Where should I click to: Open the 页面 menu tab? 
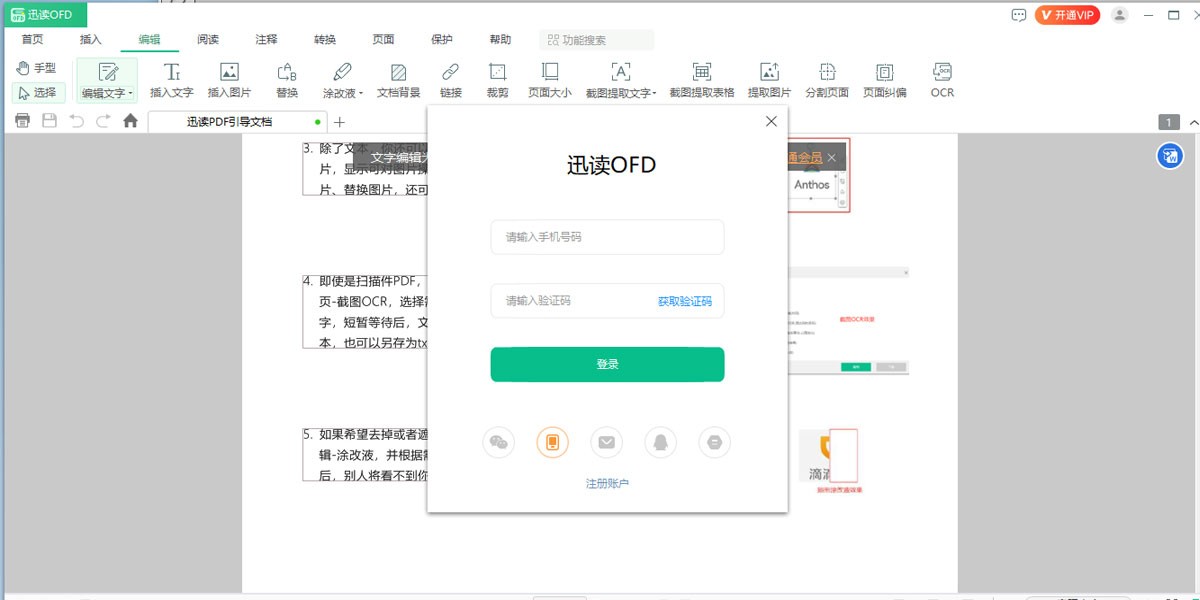[383, 40]
